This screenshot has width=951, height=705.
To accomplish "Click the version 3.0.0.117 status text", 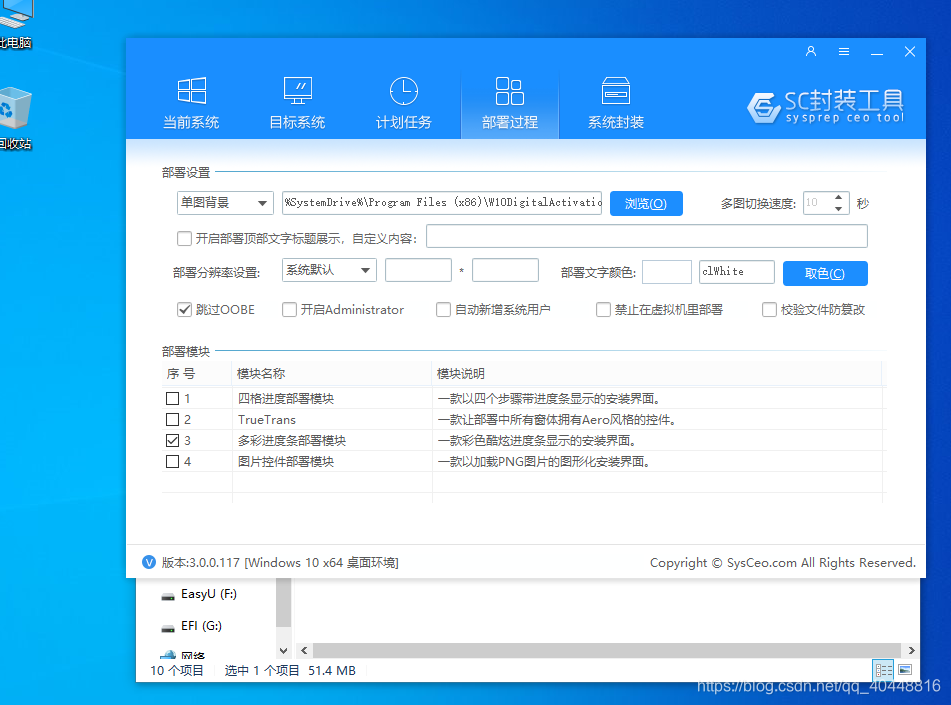I will (x=280, y=562).
